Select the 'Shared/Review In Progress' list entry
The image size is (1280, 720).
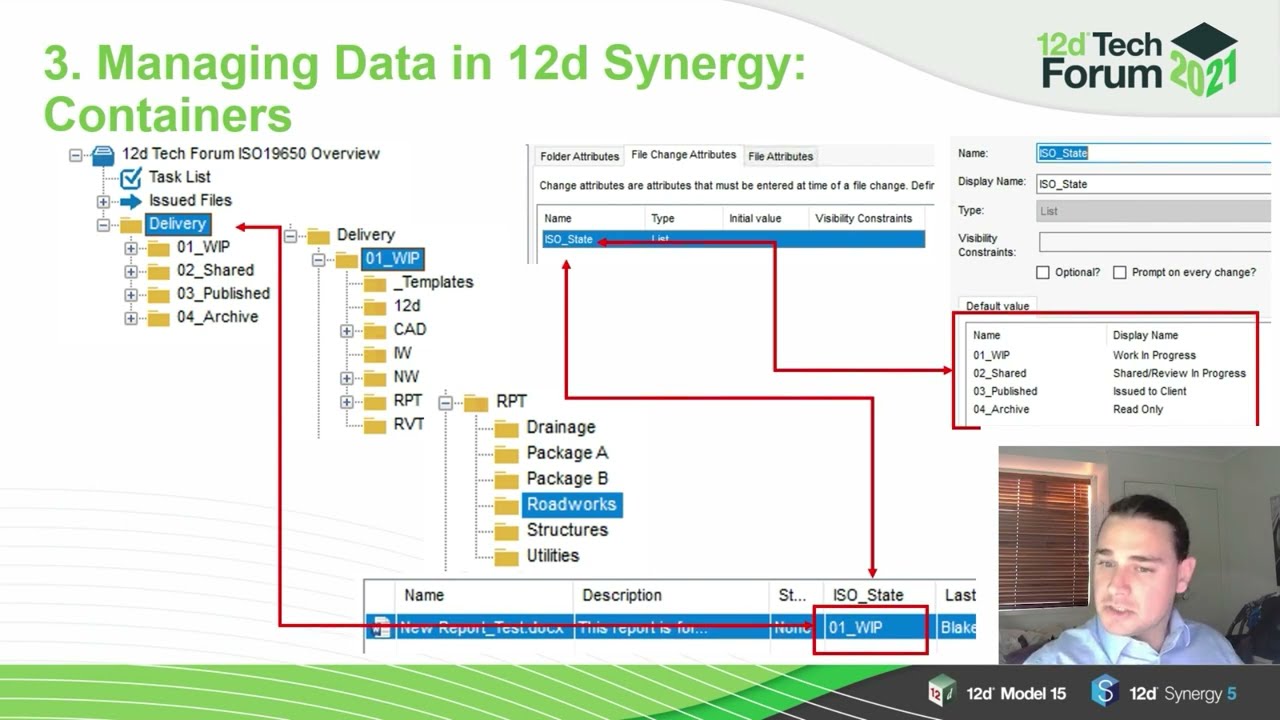(1179, 373)
